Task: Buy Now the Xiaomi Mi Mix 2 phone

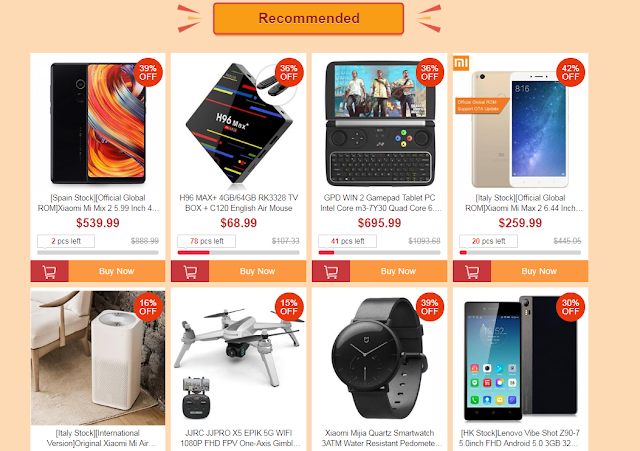Action: (x=117, y=271)
